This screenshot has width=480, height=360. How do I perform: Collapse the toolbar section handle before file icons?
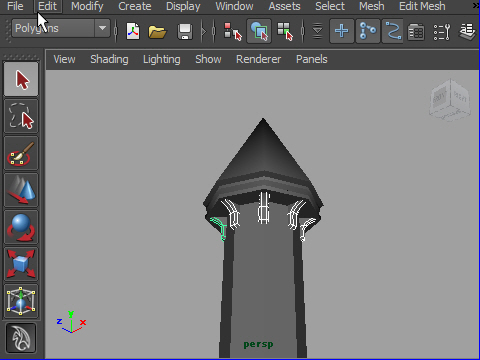116,31
